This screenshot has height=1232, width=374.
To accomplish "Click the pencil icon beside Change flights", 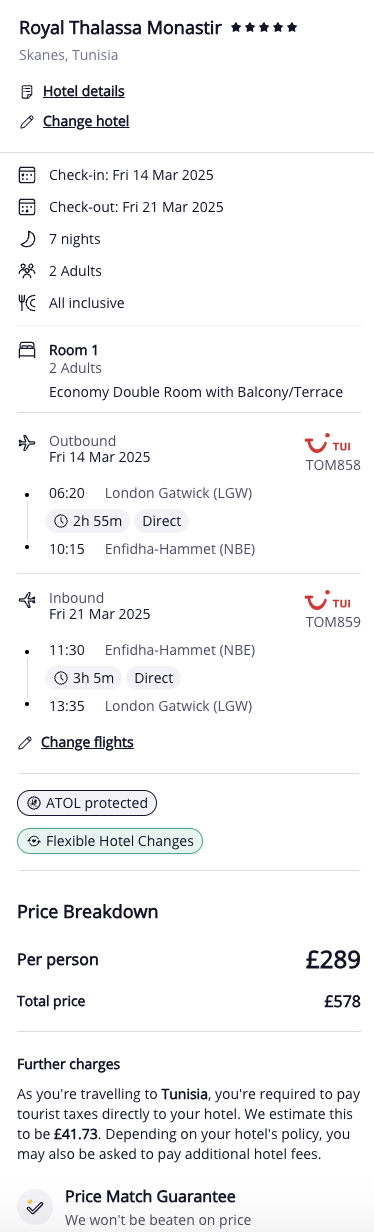I will [26, 743].
